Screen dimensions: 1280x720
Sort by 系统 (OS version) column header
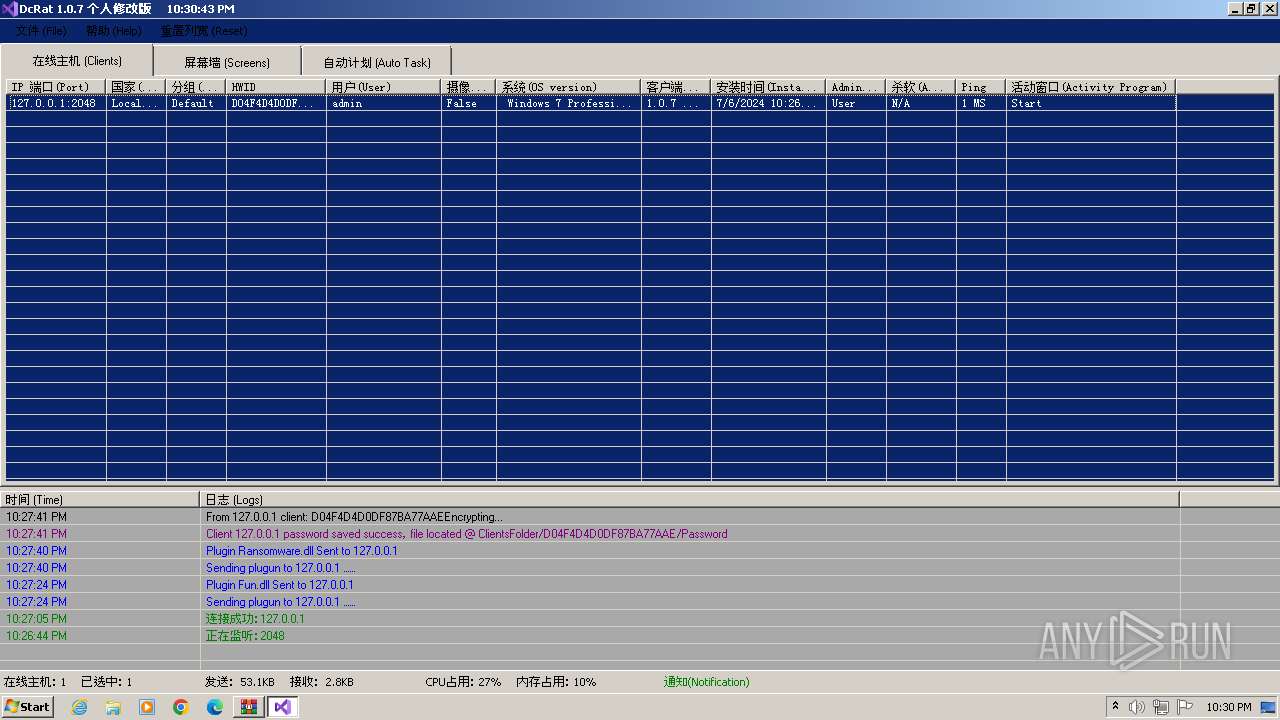pos(568,87)
